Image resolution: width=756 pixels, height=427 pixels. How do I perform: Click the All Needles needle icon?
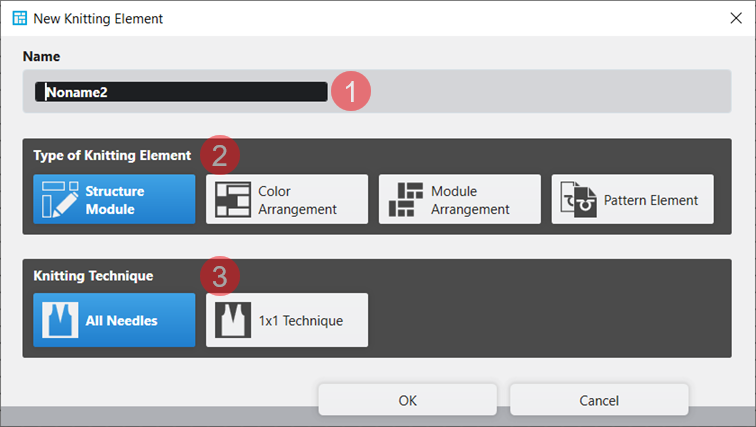pyautogui.click(x=60, y=321)
